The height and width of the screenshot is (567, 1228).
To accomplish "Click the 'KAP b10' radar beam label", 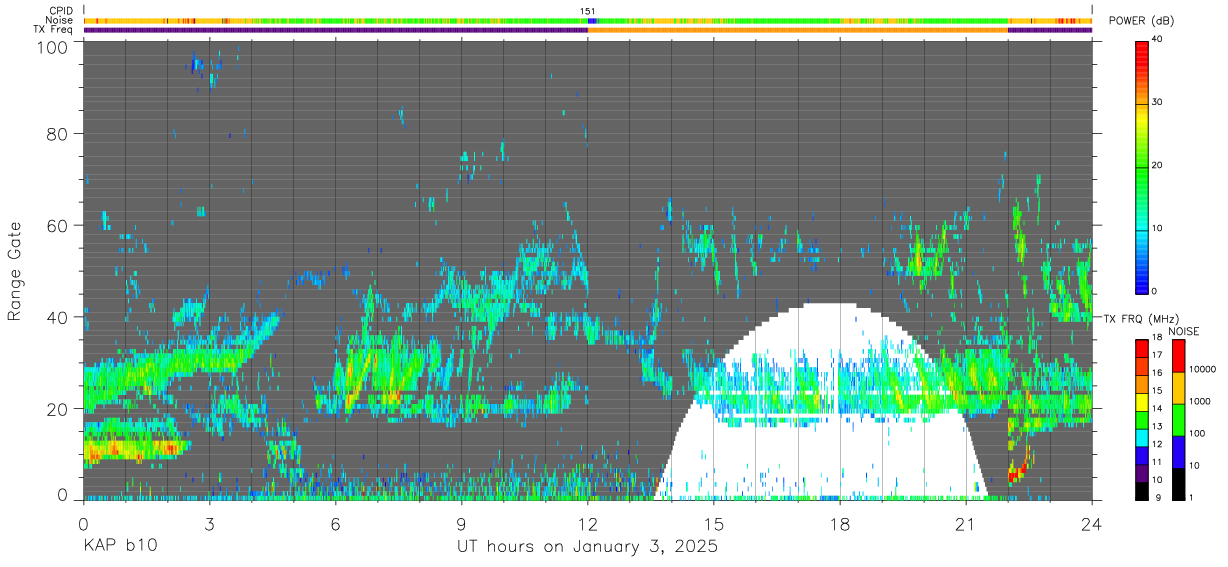I will (119, 547).
